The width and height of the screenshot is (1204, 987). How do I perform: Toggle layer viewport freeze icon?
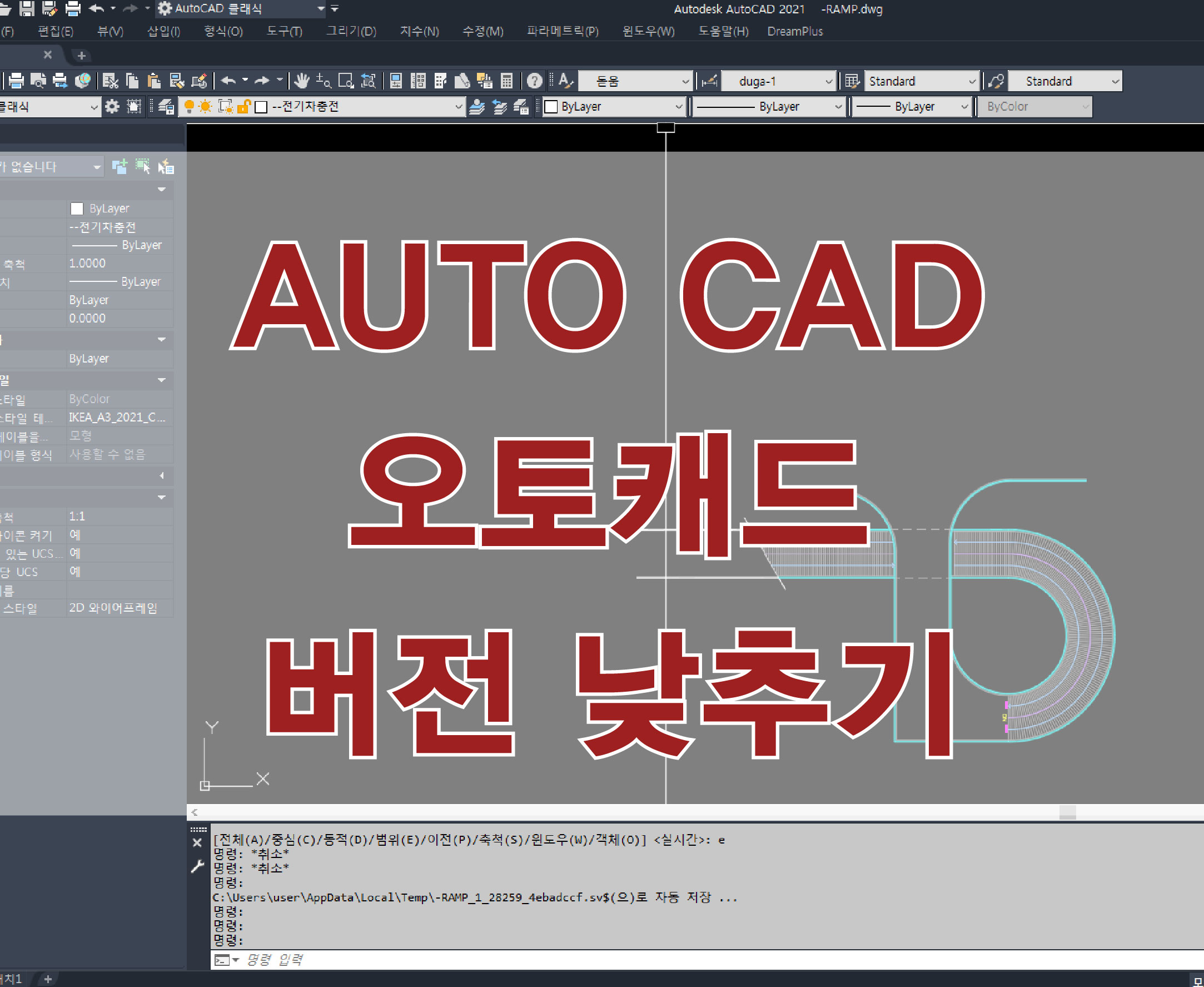pyautogui.click(x=226, y=106)
